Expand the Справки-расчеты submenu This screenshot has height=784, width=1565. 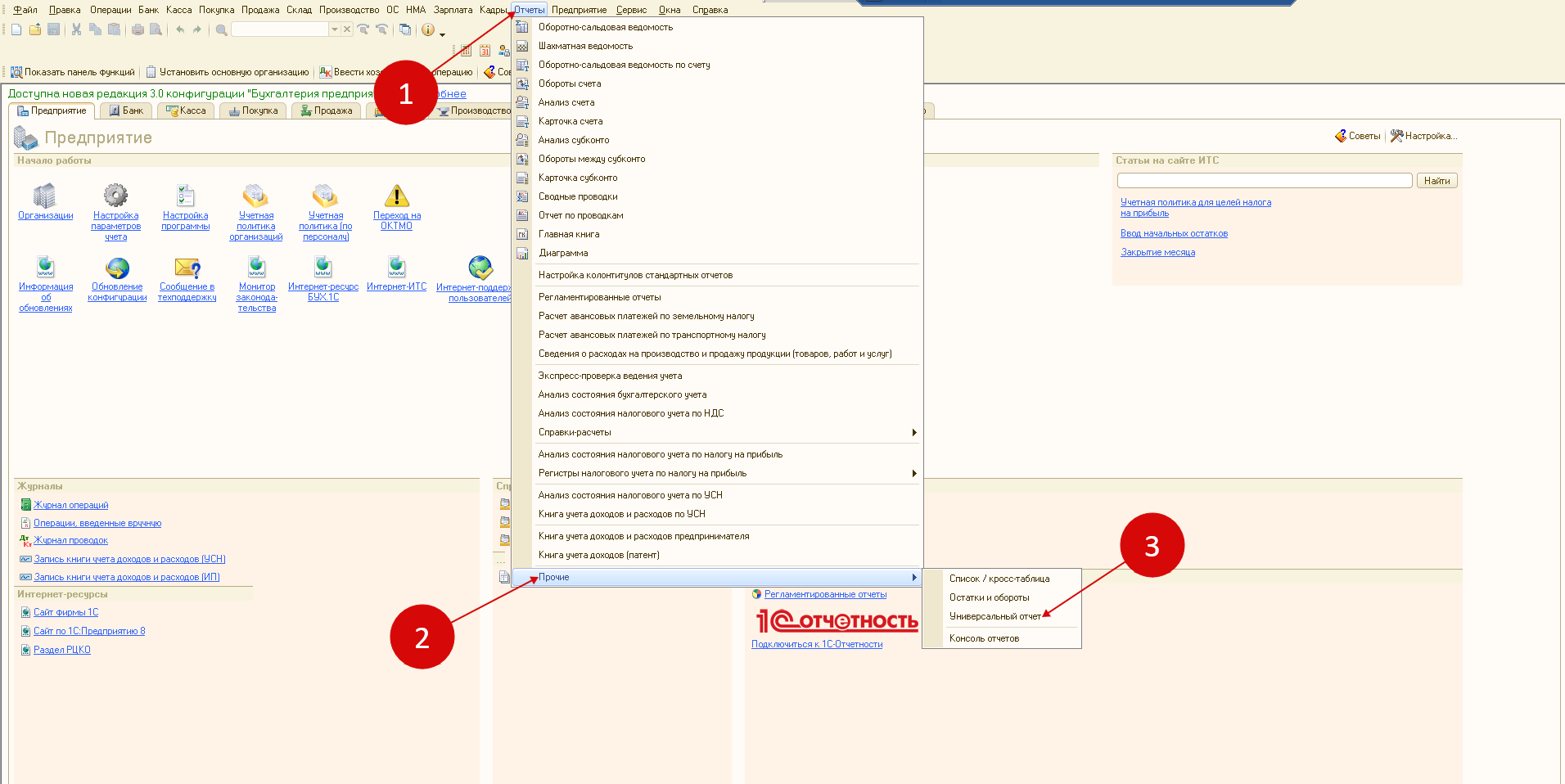pyautogui.click(x=914, y=432)
